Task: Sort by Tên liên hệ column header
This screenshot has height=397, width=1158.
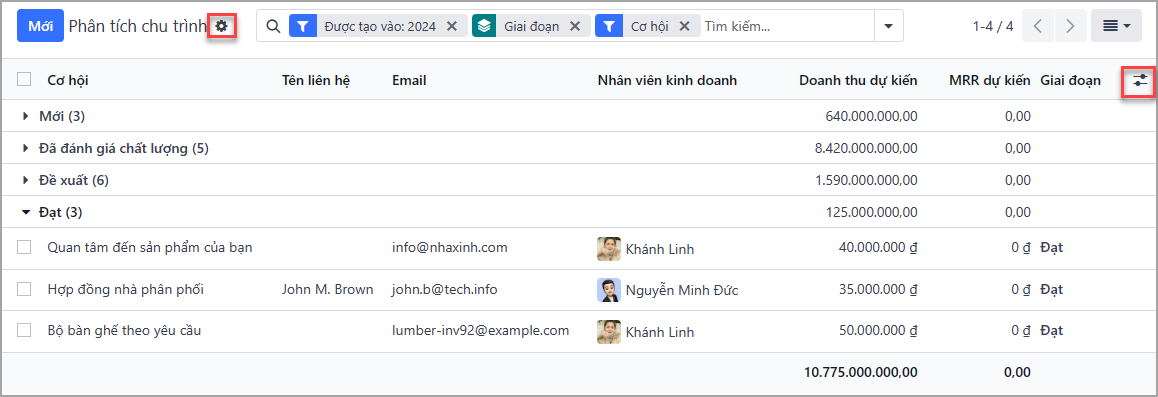Action: coord(315,80)
